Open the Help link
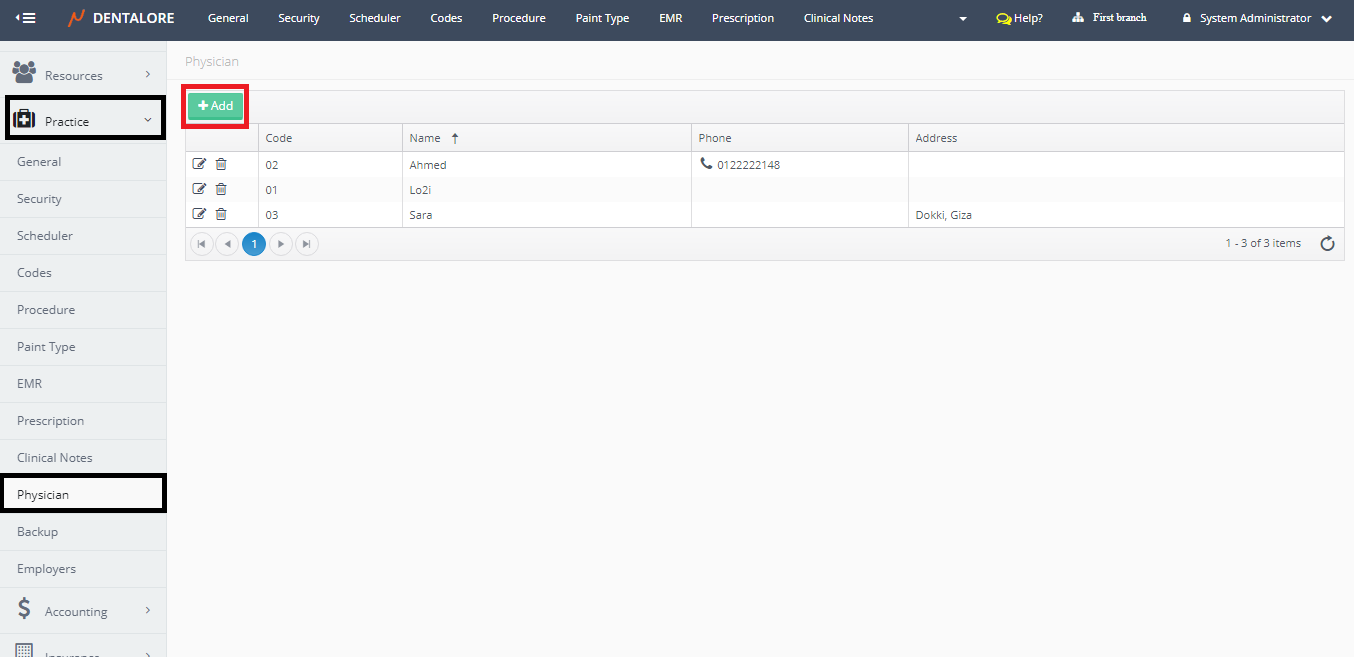Image resolution: width=1354 pixels, height=657 pixels. [x=1019, y=18]
